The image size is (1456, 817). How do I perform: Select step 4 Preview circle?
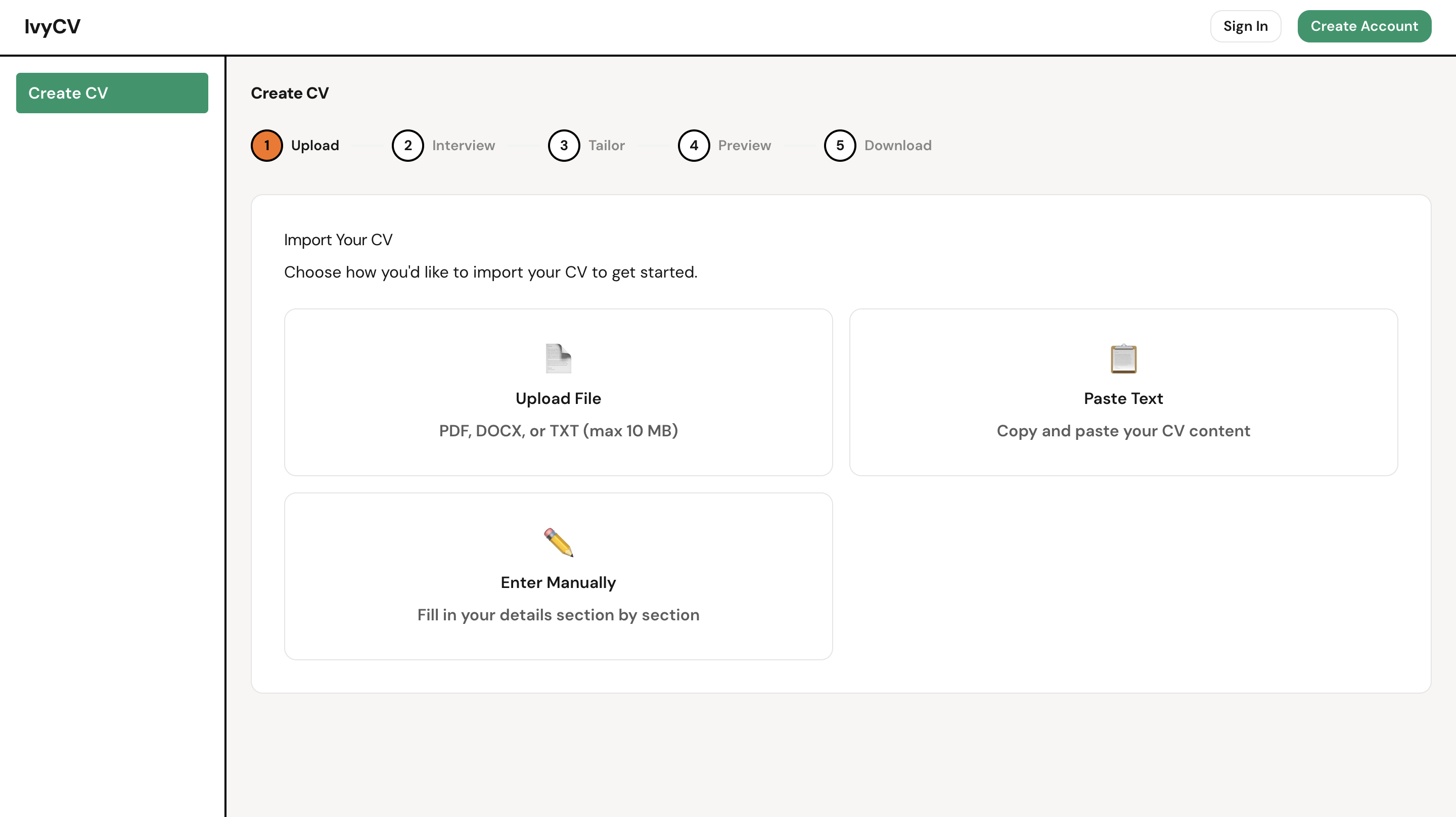click(x=694, y=145)
